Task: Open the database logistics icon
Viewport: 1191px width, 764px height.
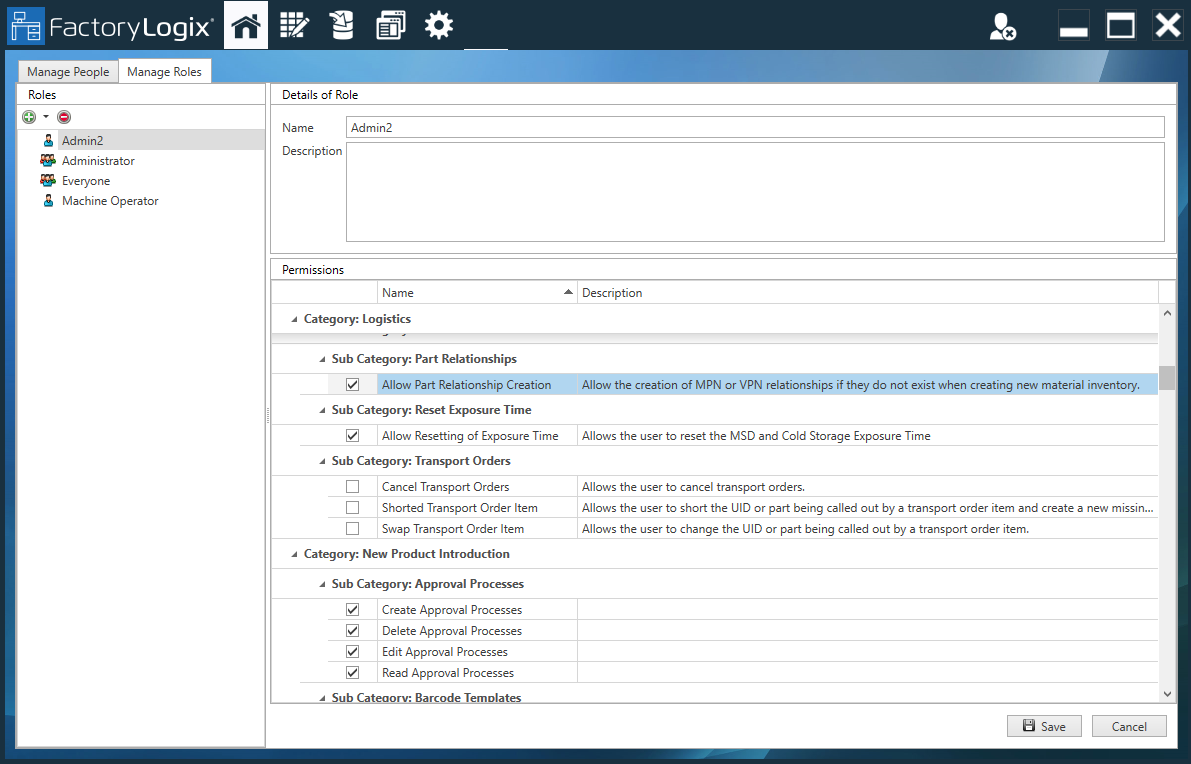Action: (342, 25)
